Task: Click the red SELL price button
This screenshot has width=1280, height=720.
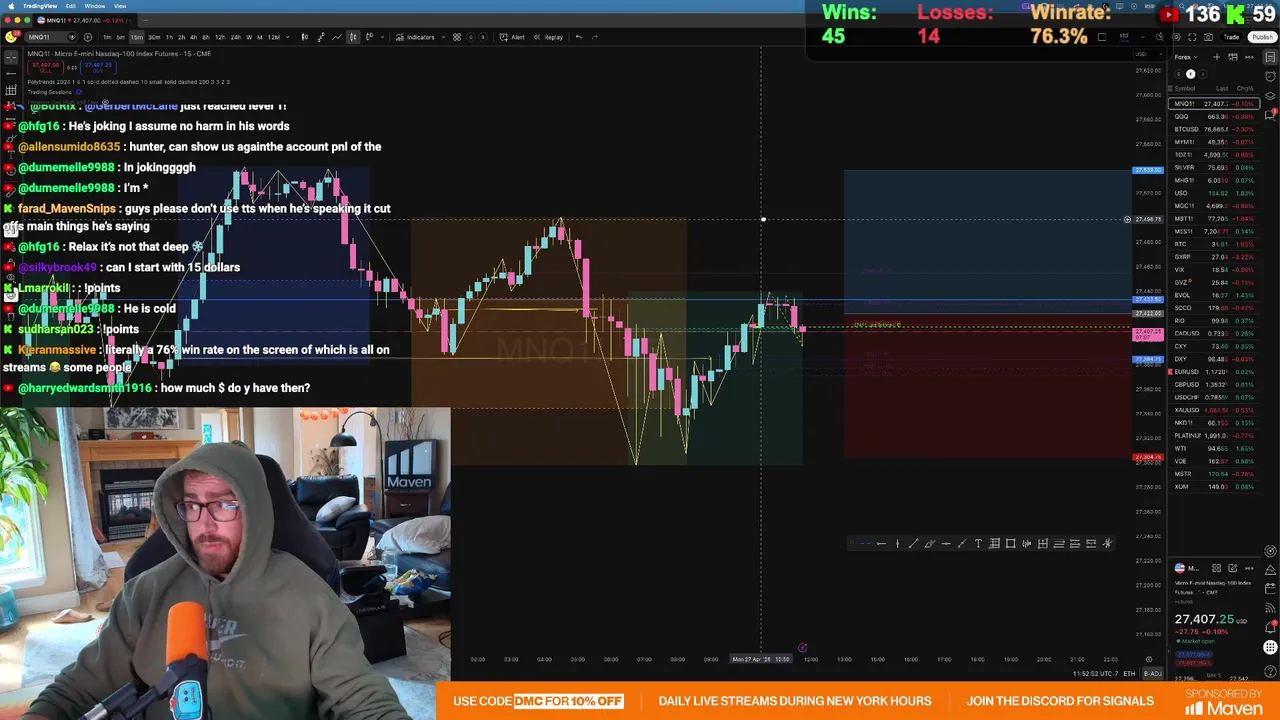Action: pyautogui.click(x=45, y=68)
